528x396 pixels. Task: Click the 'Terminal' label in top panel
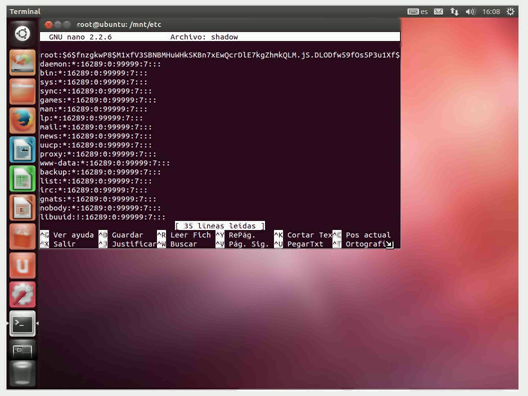[25, 12]
